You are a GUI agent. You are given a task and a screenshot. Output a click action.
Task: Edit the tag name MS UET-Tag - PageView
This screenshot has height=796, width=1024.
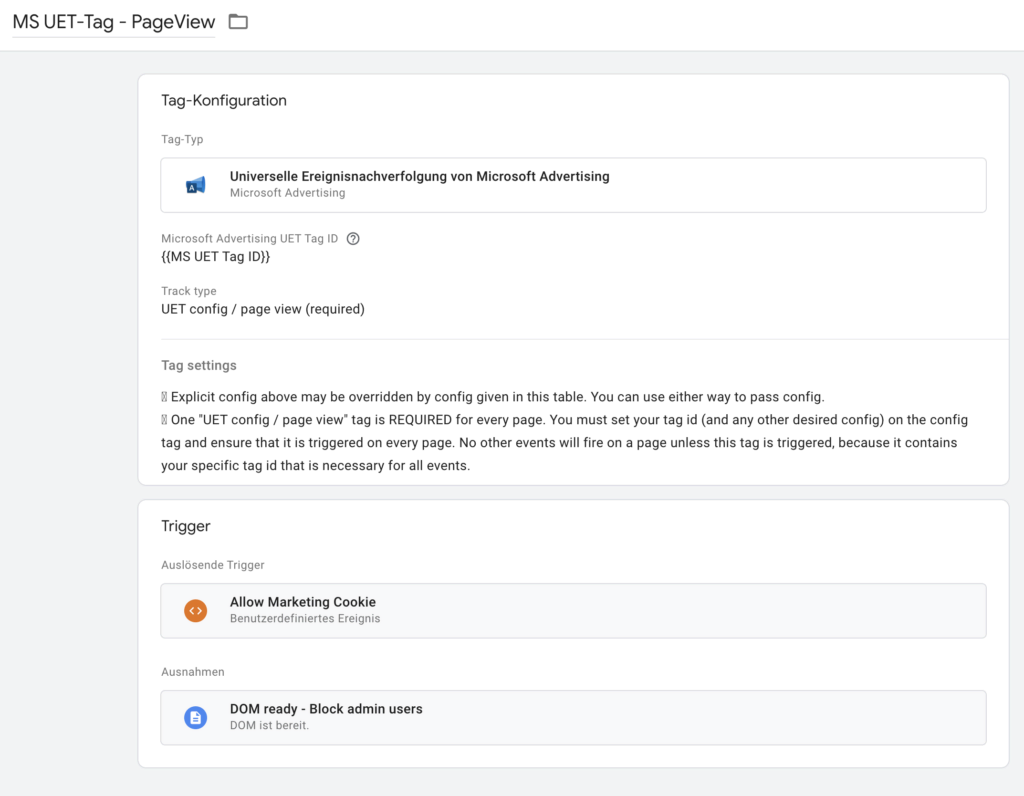(114, 22)
